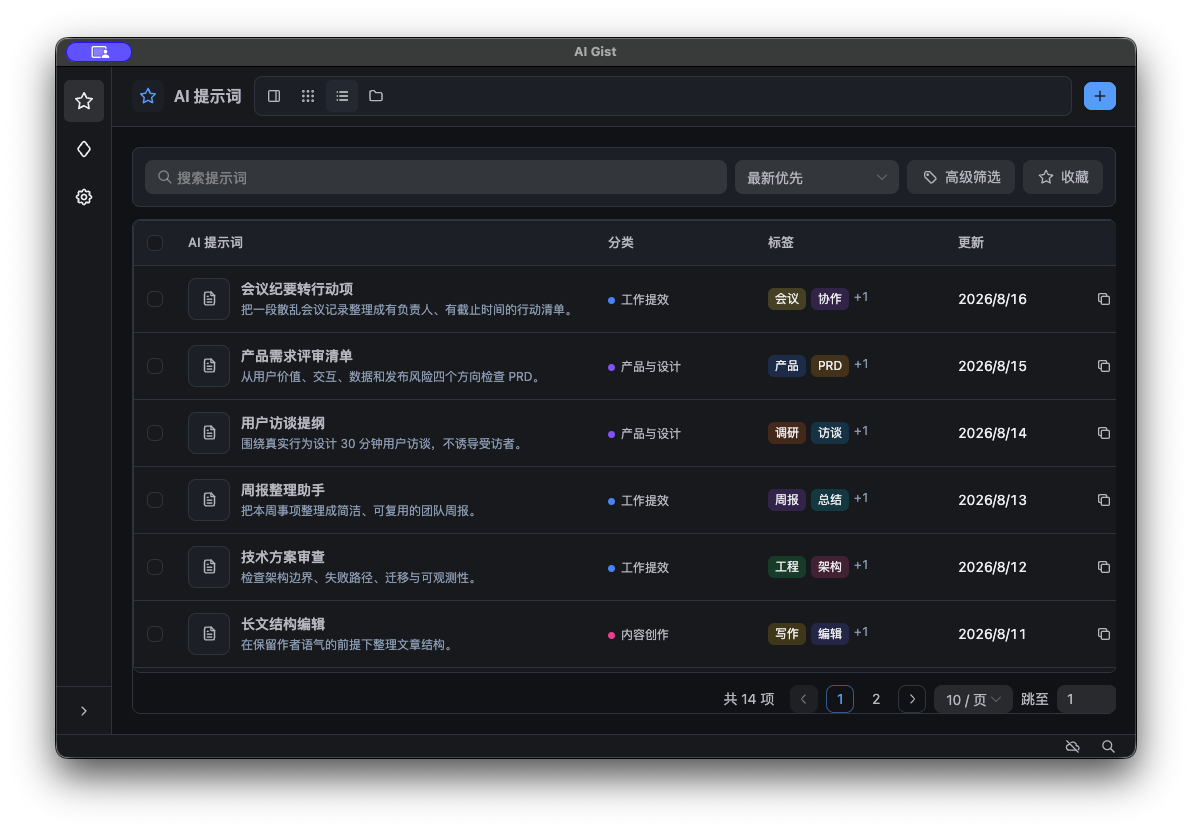Viewport: 1192px width, 832px height.
Task: Focus the 跳至 page jump field
Action: point(1086,699)
